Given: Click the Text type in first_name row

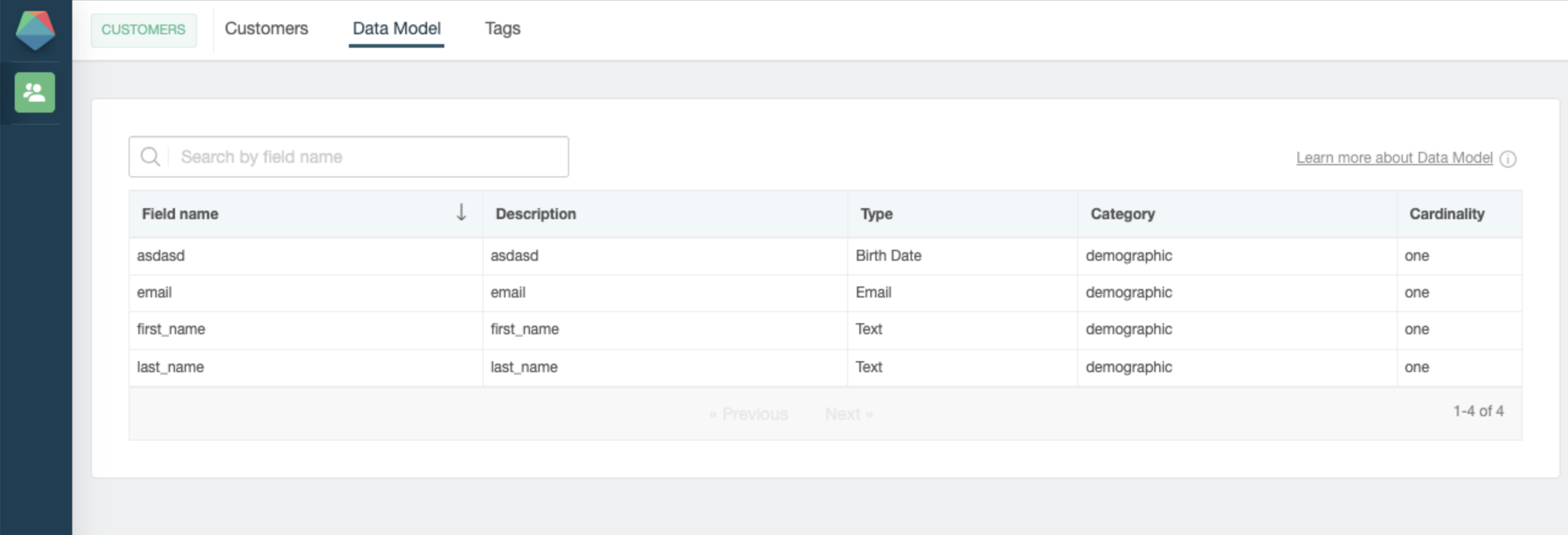Looking at the screenshot, I should click(963, 330).
